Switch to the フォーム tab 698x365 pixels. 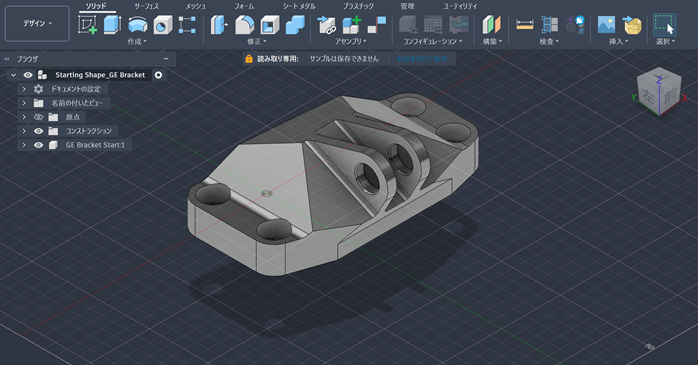(244, 6)
